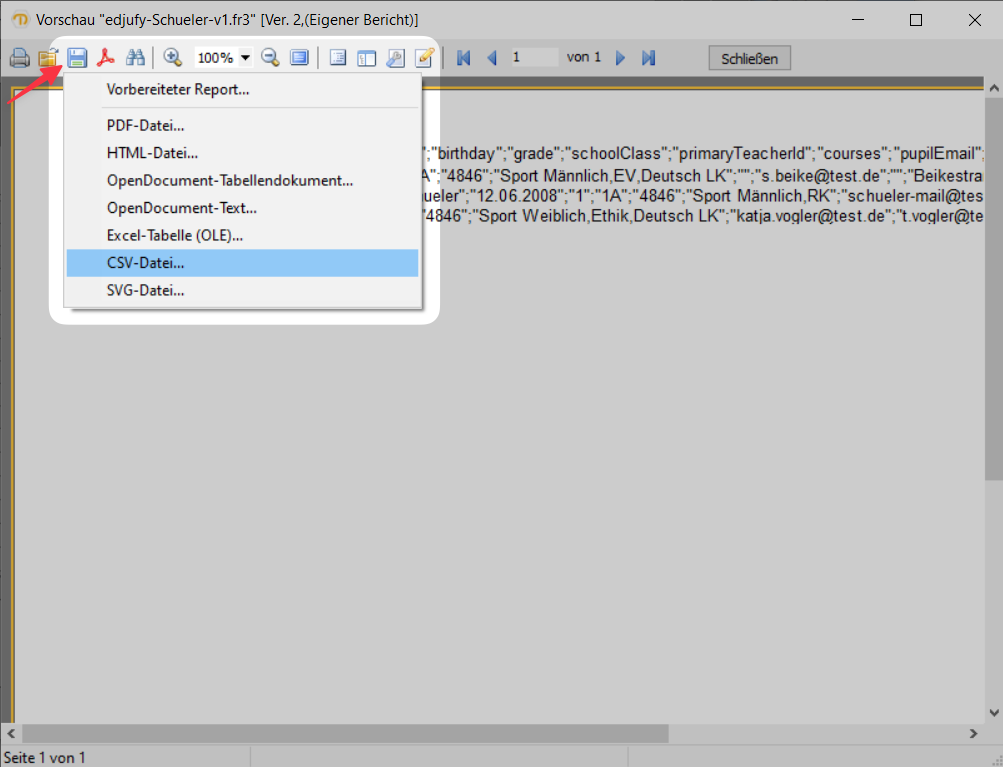Advance to the next page
The width and height of the screenshot is (1003, 767).
click(620, 57)
